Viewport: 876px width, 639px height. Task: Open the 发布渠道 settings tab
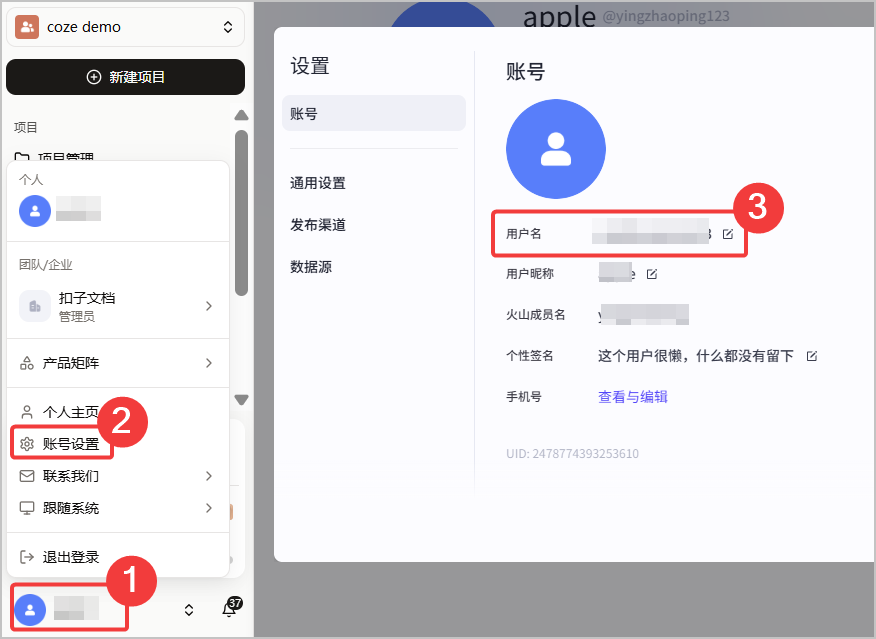click(x=318, y=225)
